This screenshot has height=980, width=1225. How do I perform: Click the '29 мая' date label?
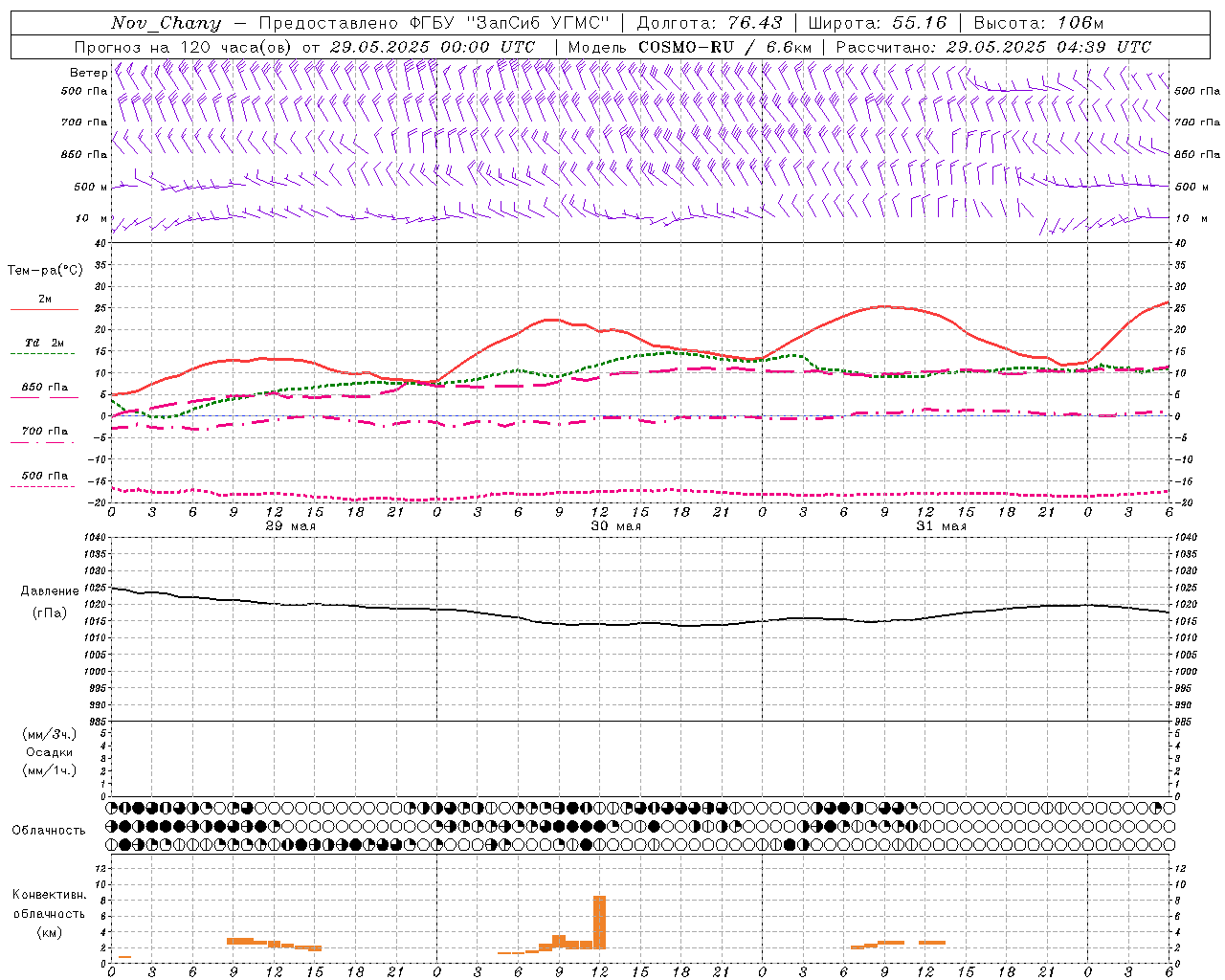tap(291, 526)
